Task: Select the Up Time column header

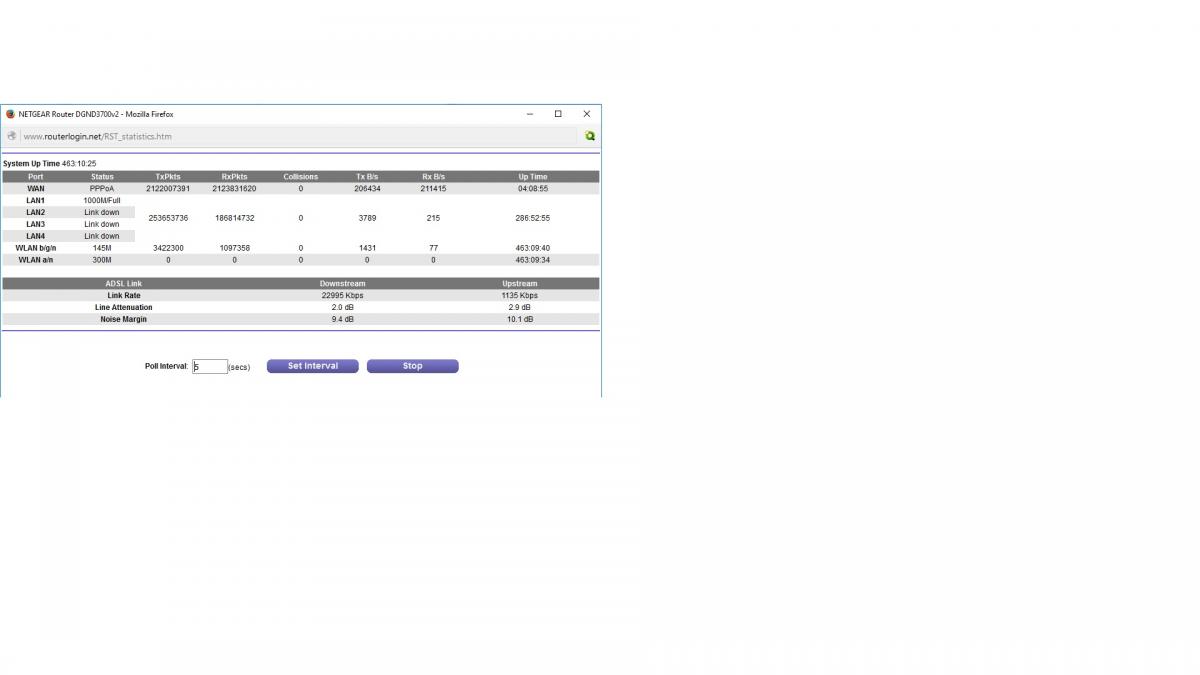Action: pyautogui.click(x=533, y=177)
